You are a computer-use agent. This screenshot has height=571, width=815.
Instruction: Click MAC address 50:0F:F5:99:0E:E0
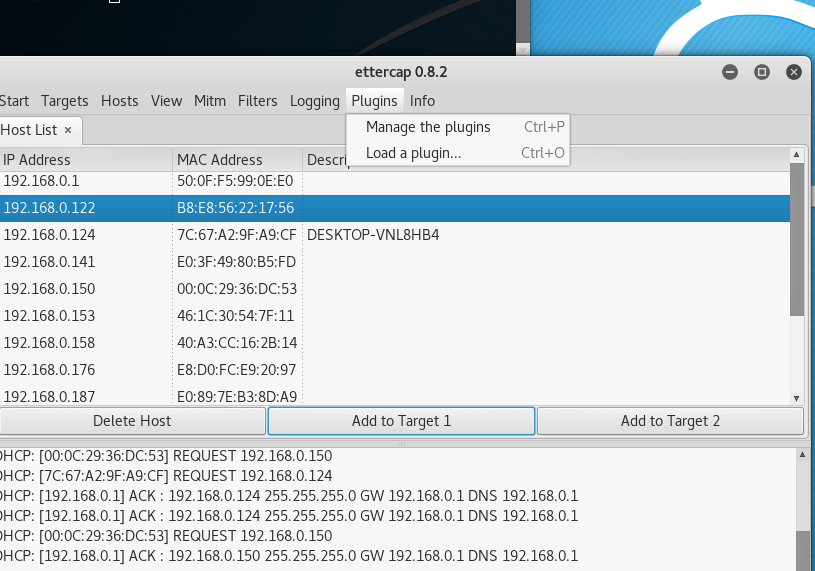pyautogui.click(x=235, y=181)
